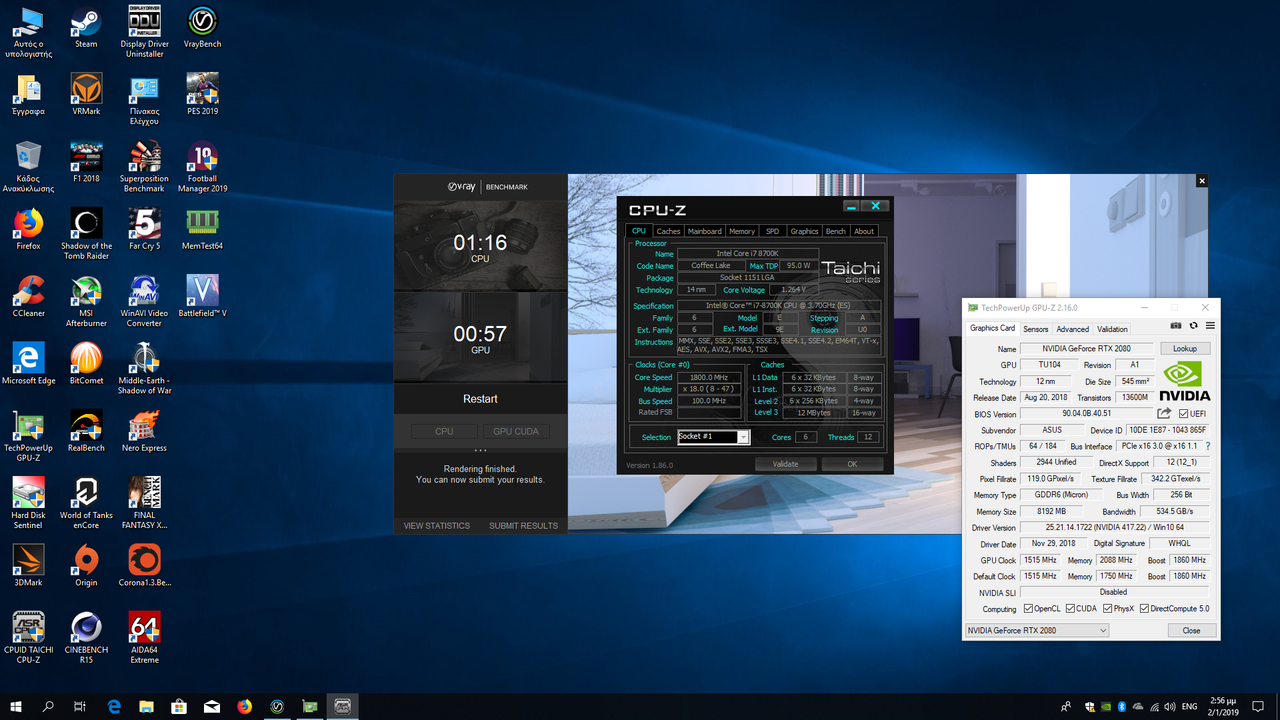Select Shadow of the Tomb Raider icon

[86, 234]
